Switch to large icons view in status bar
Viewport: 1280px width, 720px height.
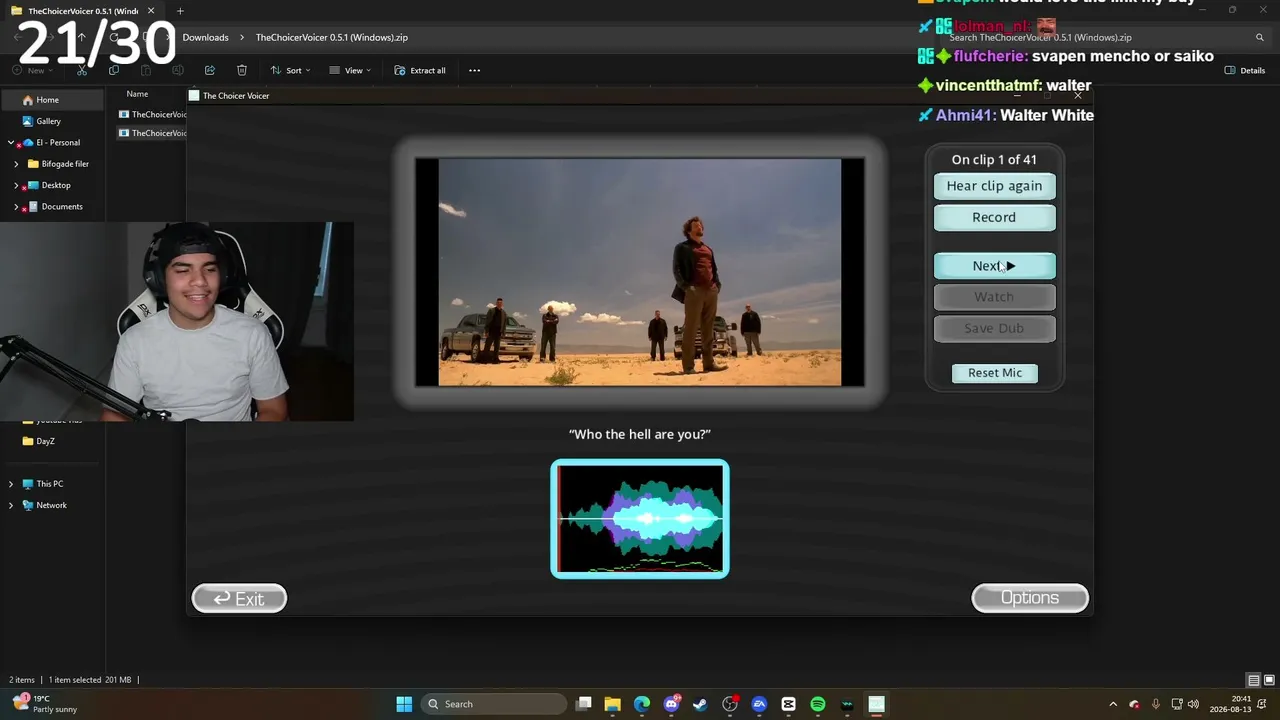1267,680
